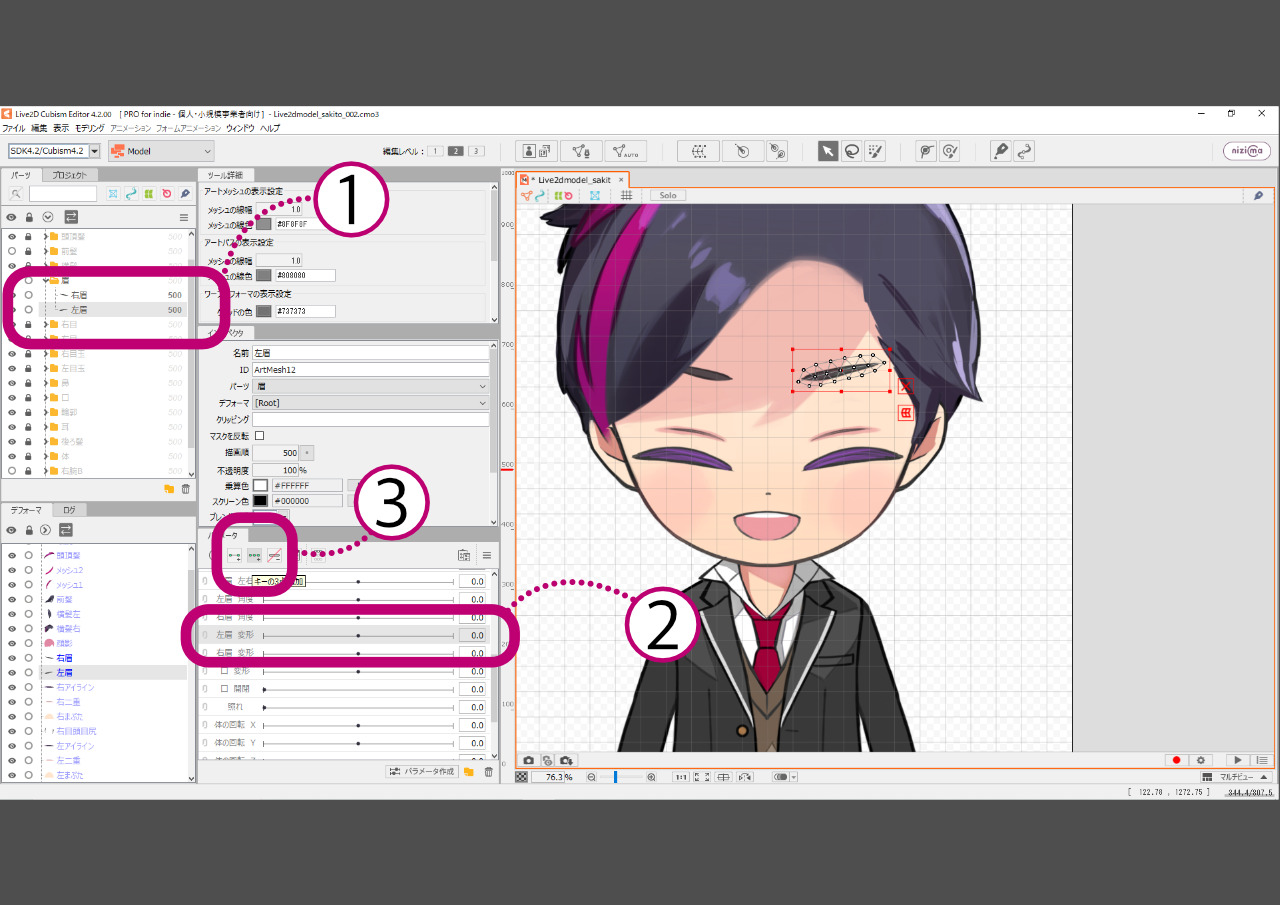Create a warp deformer
The height and width of the screenshot is (905, 1280).
[x=699, y=151]
